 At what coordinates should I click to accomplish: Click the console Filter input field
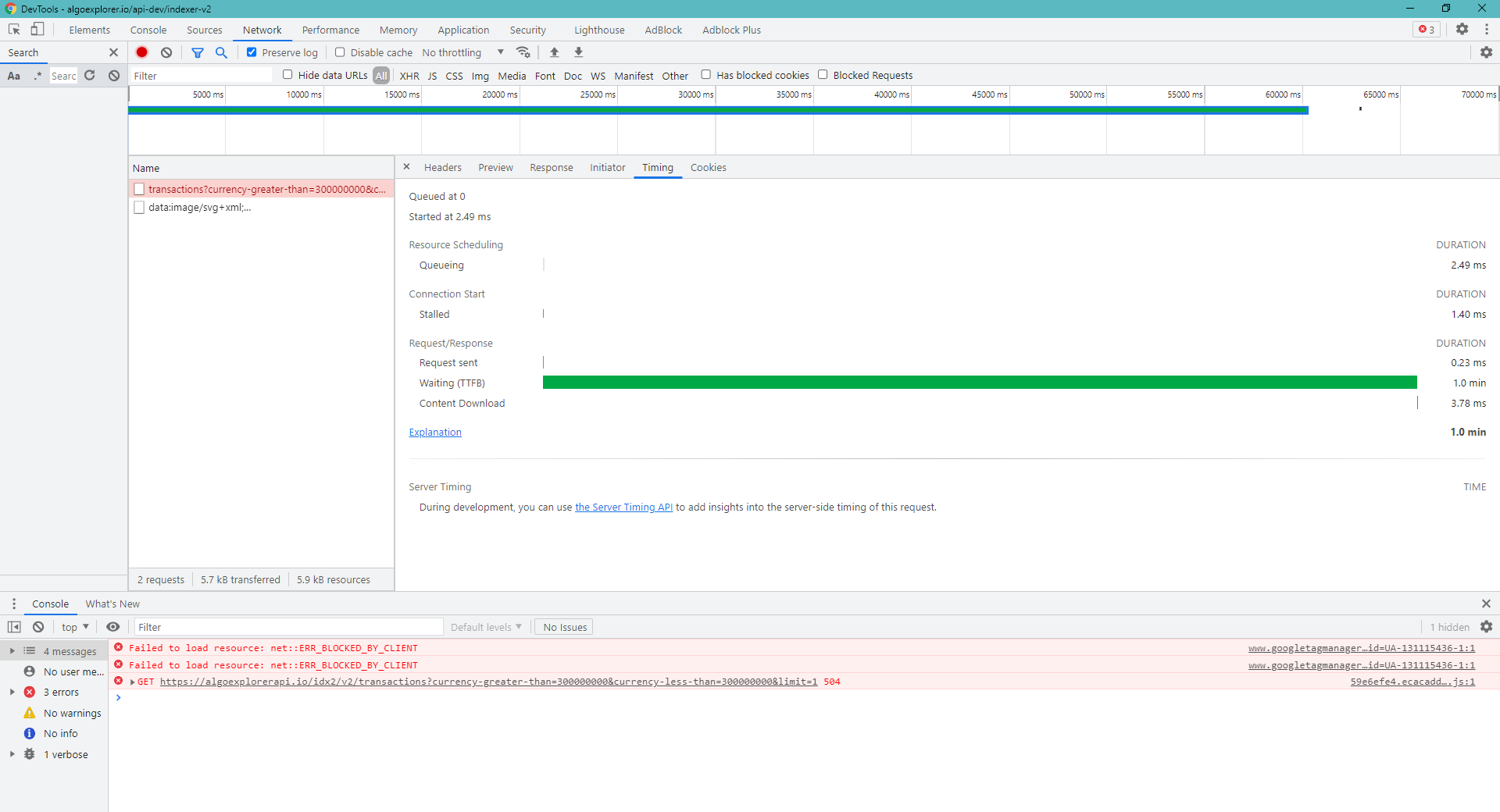(288, 627)
